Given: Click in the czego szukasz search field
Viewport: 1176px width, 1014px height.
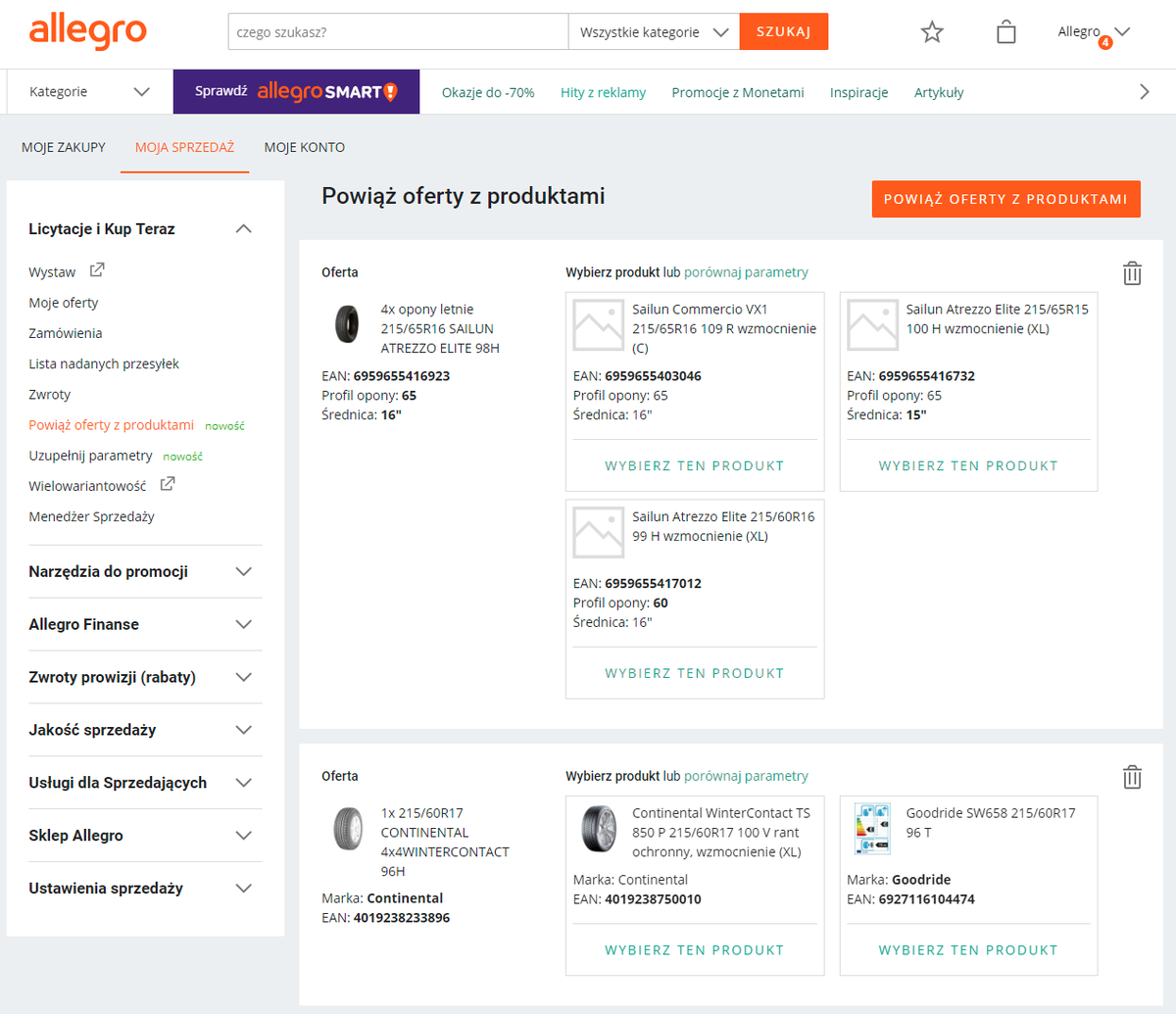Looking at the screenshot, I should click(398, 32).
